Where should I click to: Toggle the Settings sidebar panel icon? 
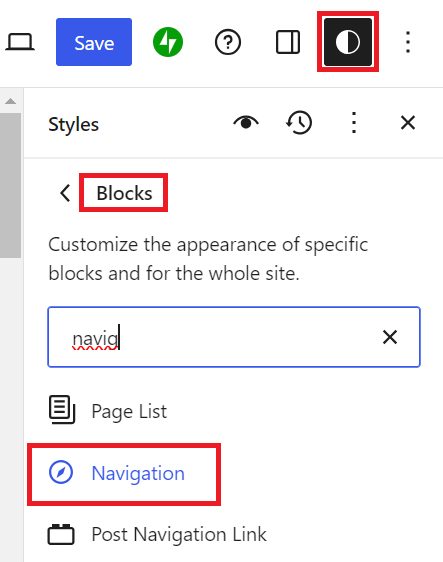[x=288, y=42]
